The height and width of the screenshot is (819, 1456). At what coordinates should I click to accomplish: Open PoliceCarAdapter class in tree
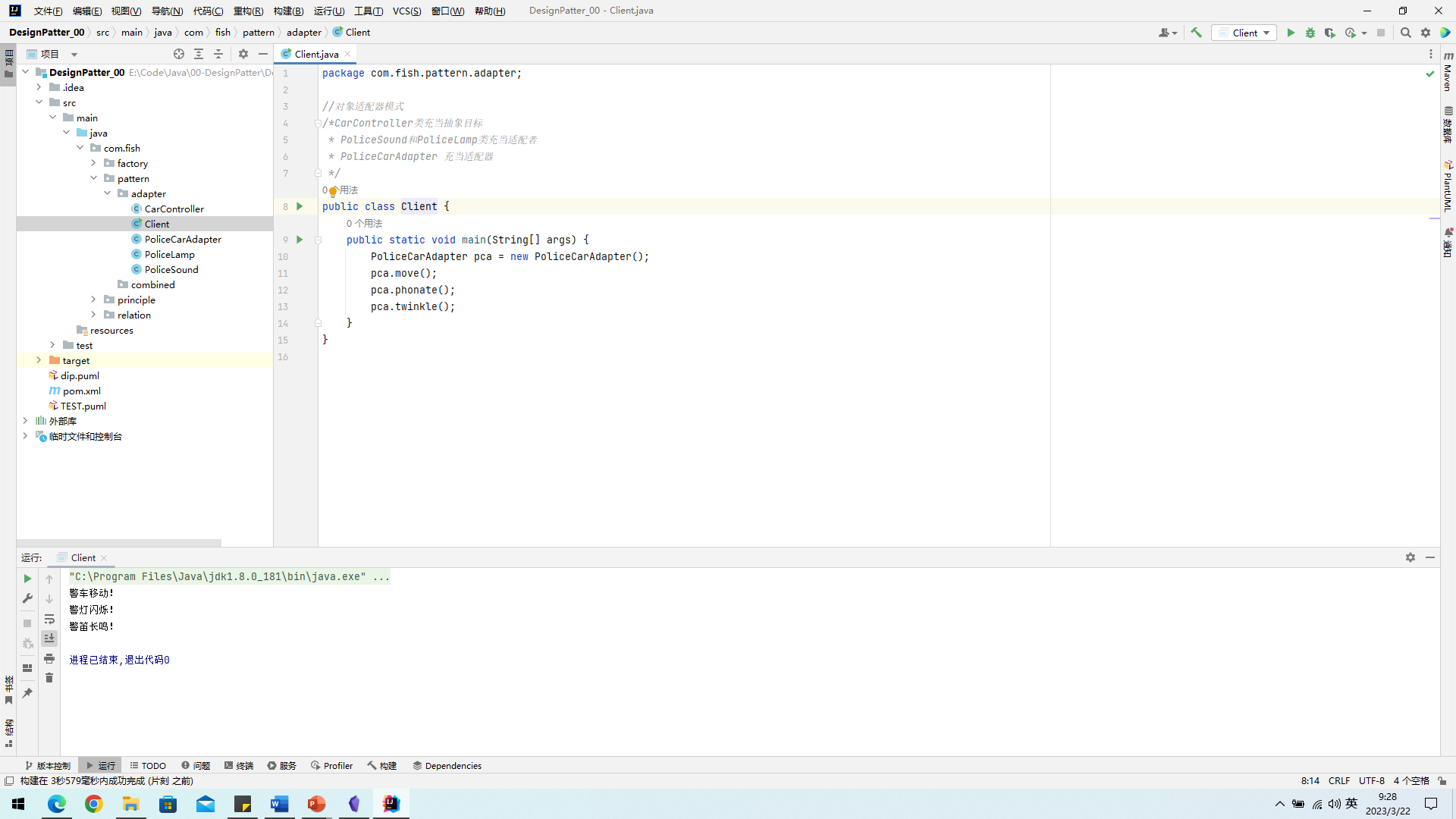click(183, 239)
